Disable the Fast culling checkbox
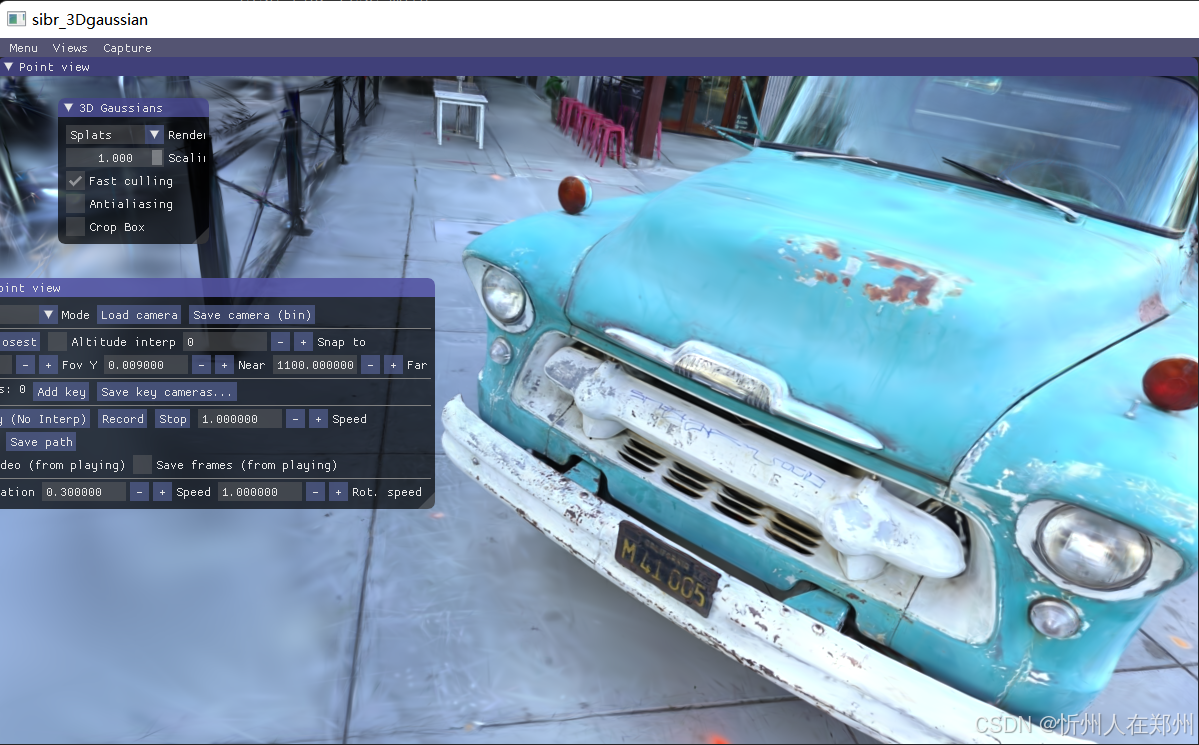 (75, 181)
